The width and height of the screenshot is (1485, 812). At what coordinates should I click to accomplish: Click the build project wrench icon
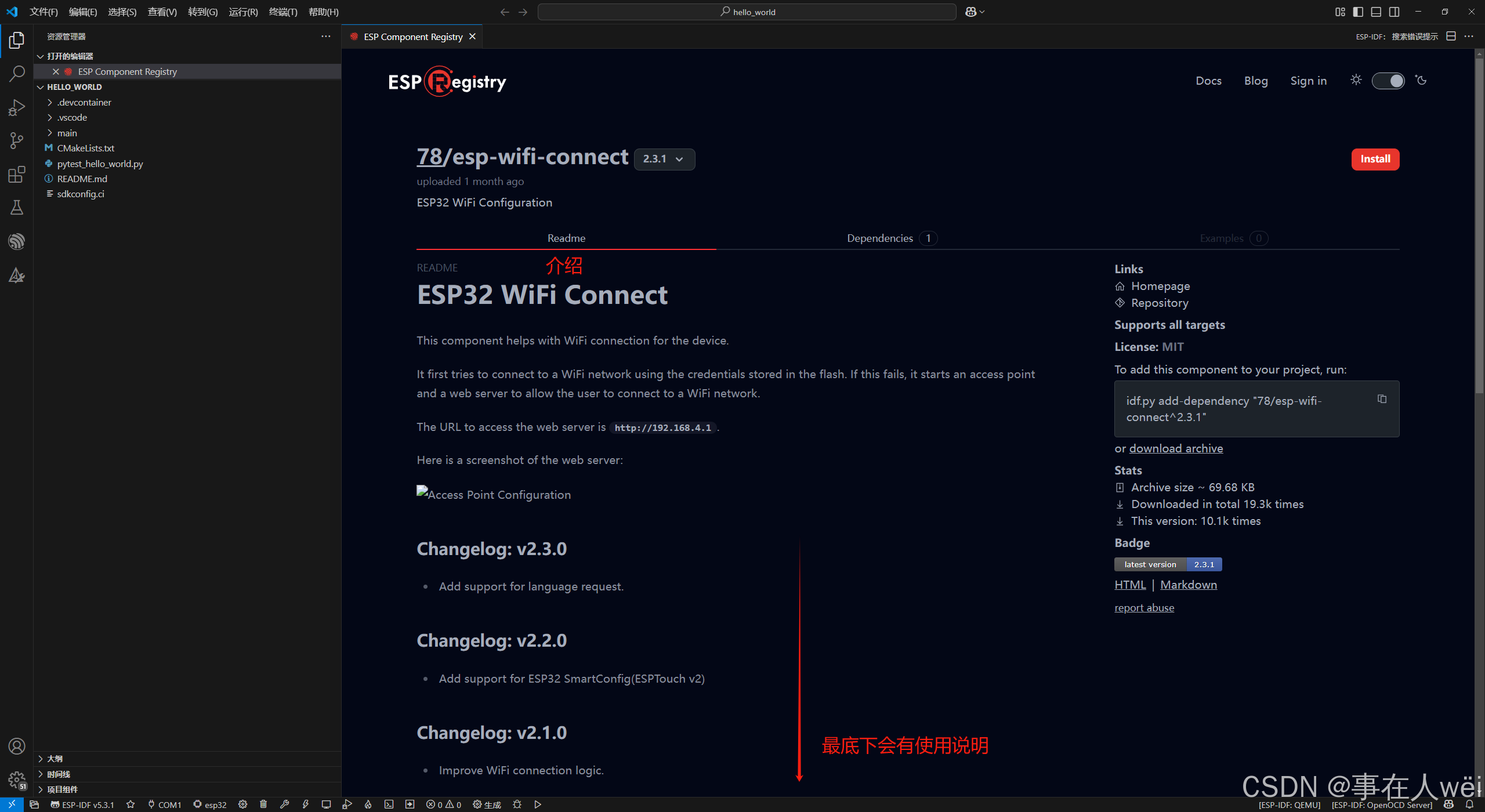coord(284,804)
